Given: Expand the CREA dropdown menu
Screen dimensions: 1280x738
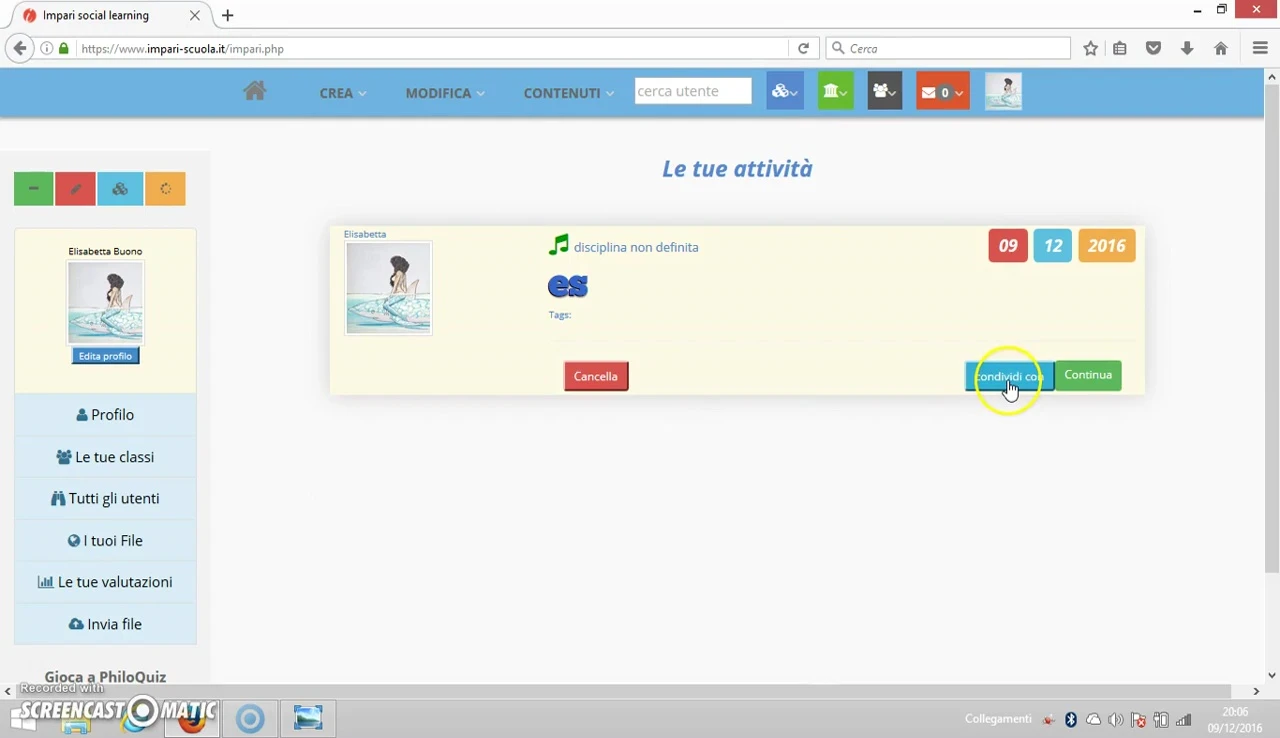Looking at the screenshot, I should [342, 93].
